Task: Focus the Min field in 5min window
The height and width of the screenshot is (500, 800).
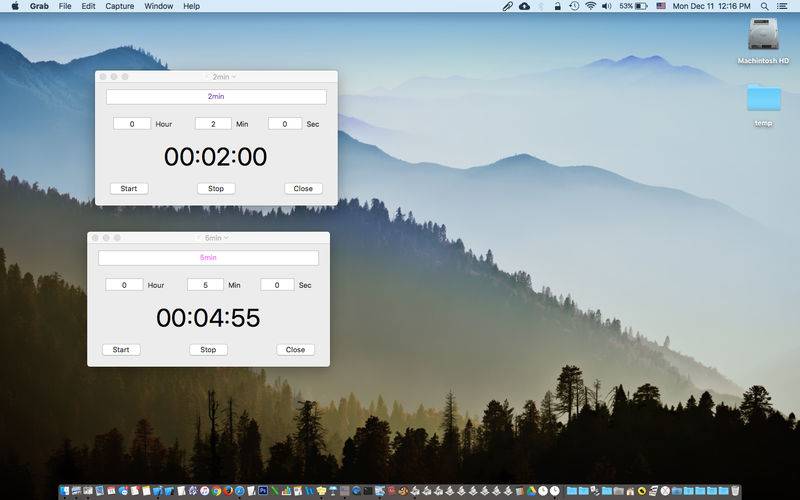Action: pyautogui.click(x=206, y=285)
